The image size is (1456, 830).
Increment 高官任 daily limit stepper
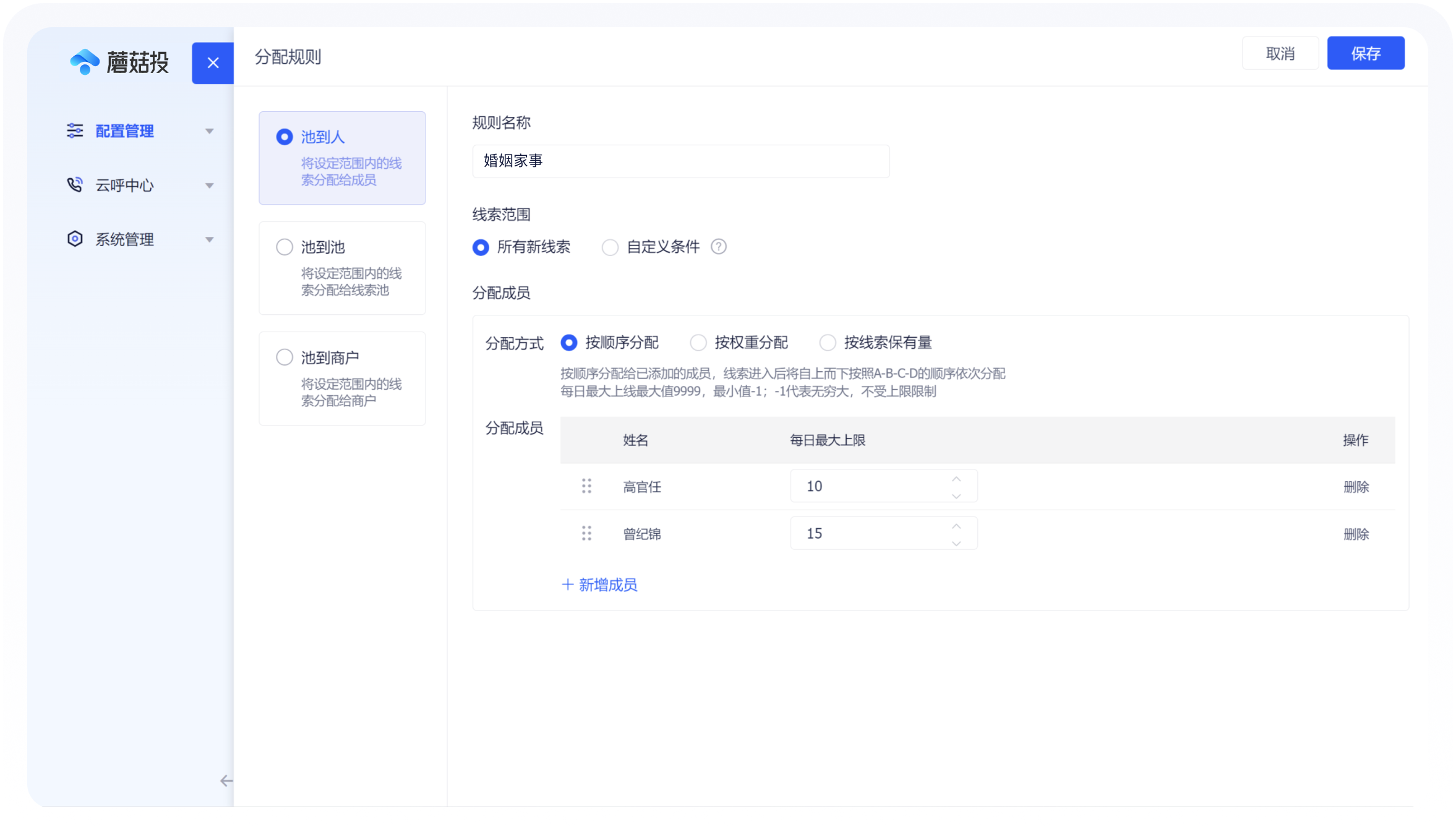(956, 477)
